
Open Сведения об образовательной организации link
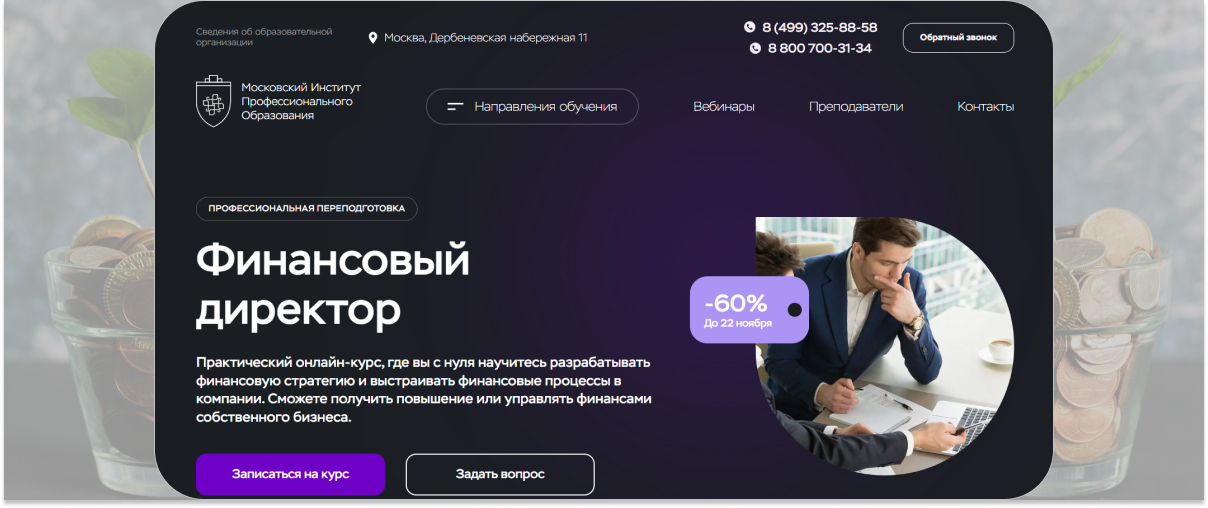point(264,38)
